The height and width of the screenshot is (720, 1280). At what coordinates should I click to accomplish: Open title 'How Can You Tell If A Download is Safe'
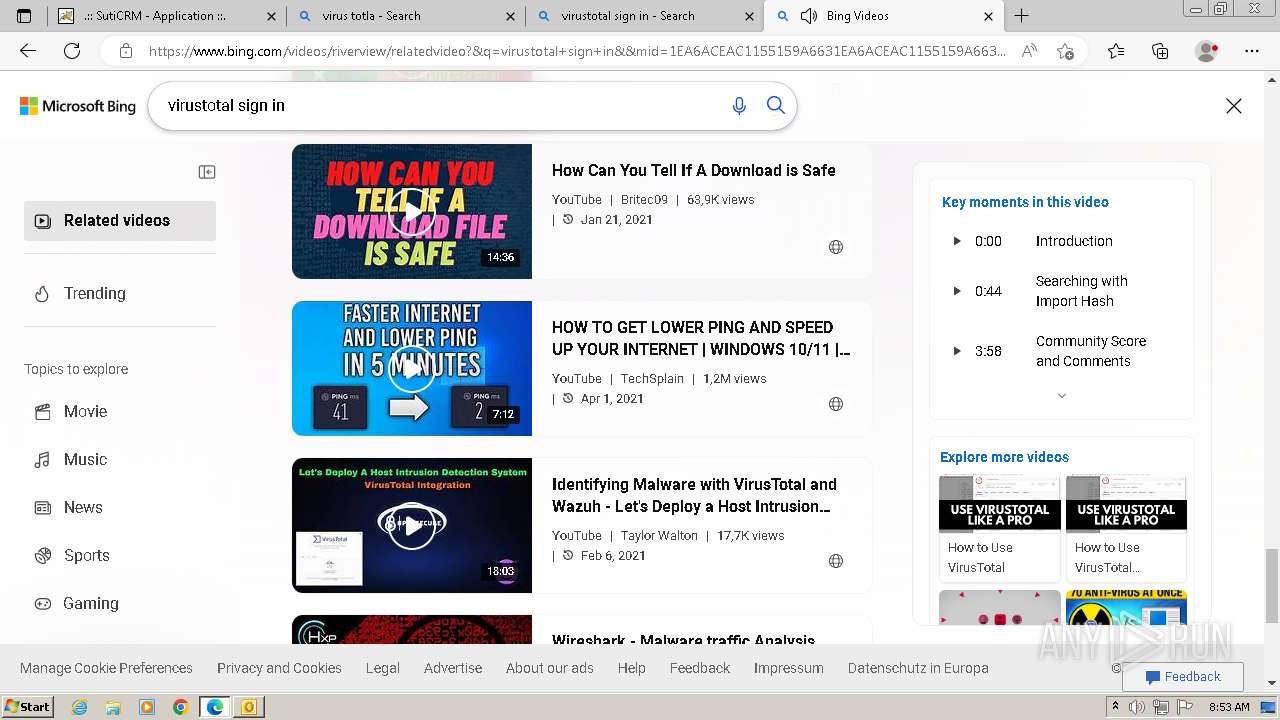(694, 171)
